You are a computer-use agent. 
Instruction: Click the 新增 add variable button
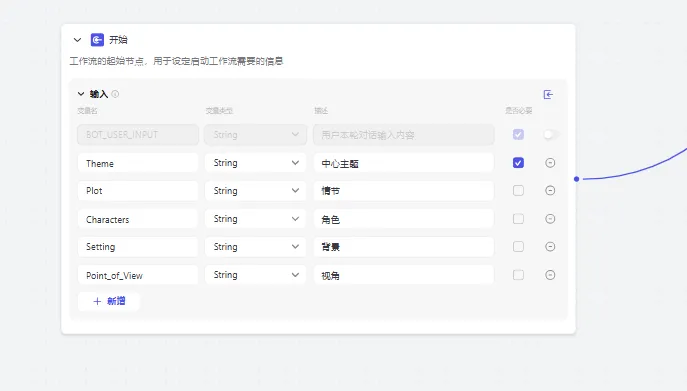[109, 301]
